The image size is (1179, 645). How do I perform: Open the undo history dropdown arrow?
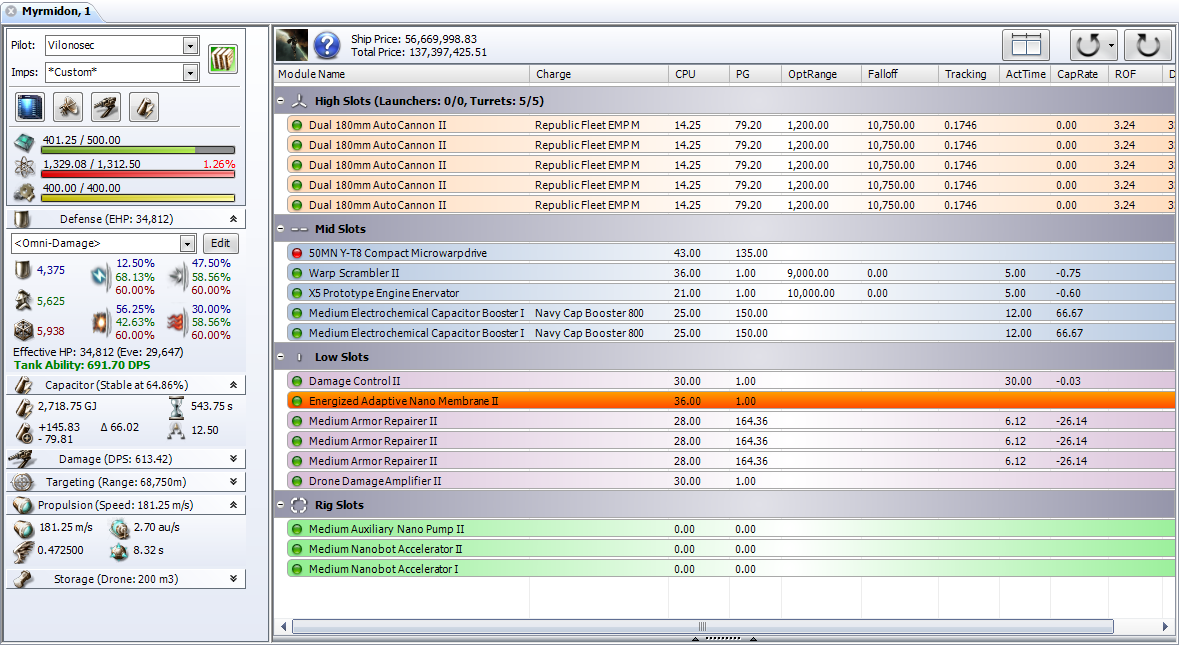[x=1111, y=45]
